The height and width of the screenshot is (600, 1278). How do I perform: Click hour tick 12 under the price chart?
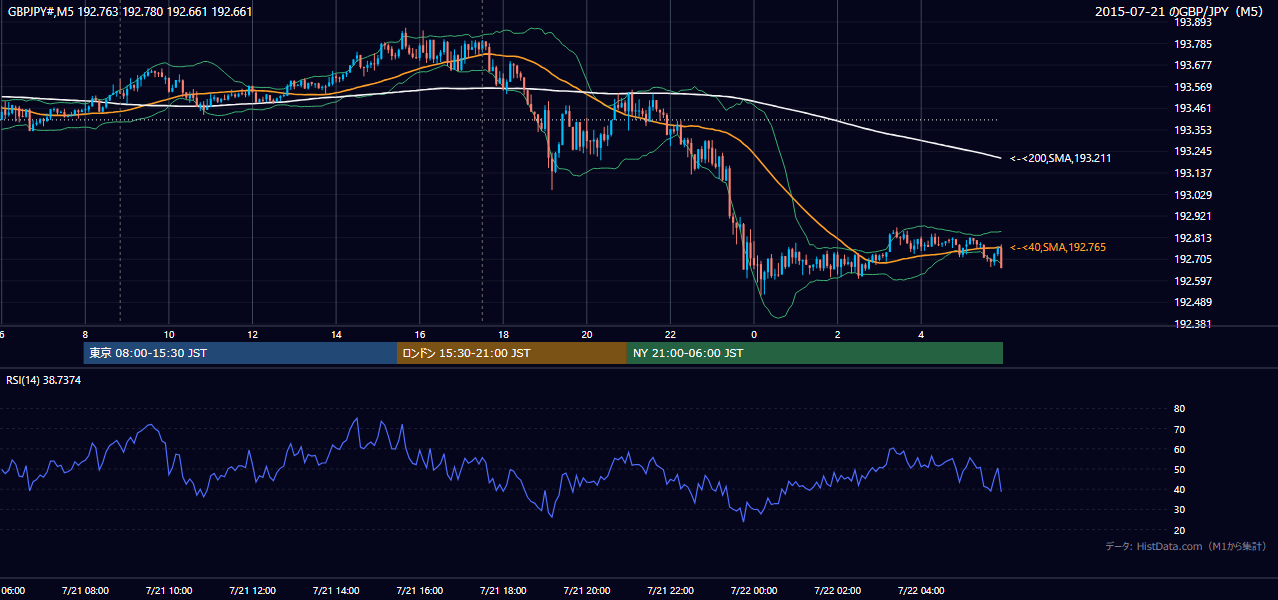coord(252,334)
